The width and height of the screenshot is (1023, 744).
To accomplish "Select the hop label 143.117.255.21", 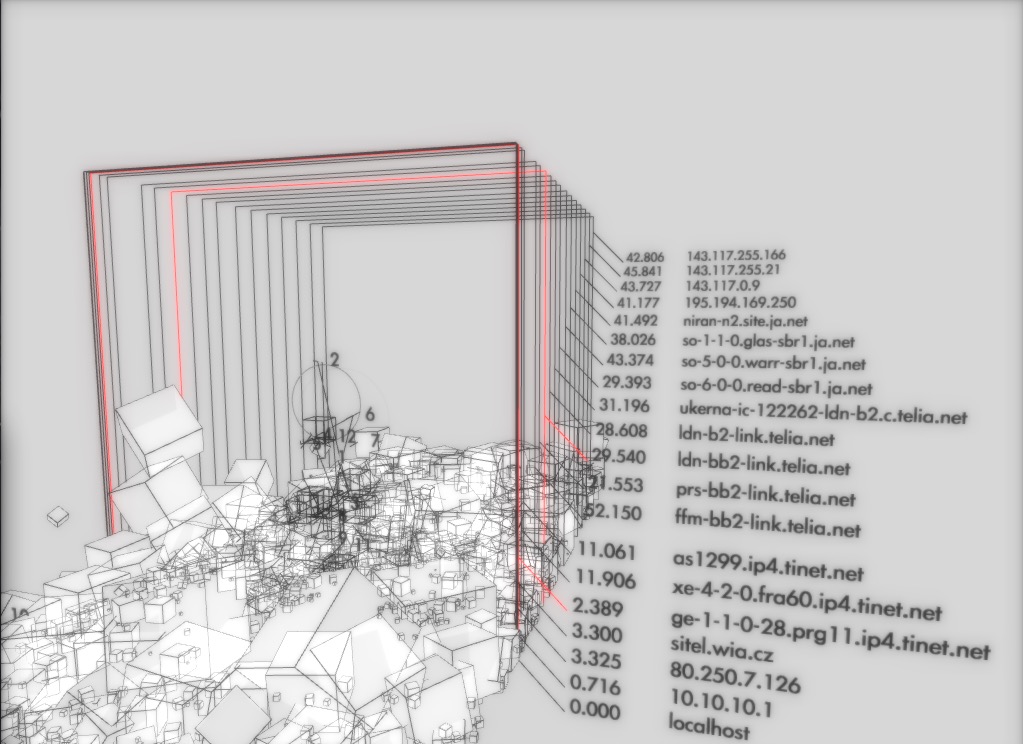I will 733,270.
